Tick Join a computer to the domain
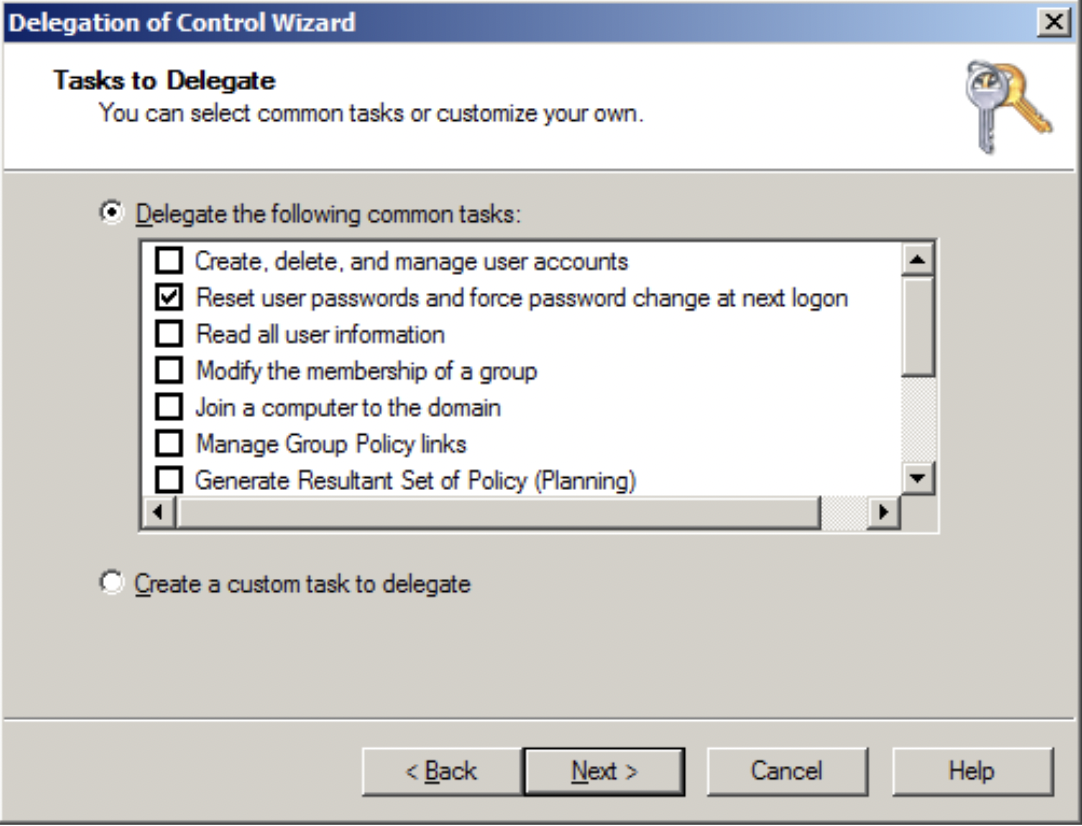1082x826 pixels. click(x=169, y=407)
